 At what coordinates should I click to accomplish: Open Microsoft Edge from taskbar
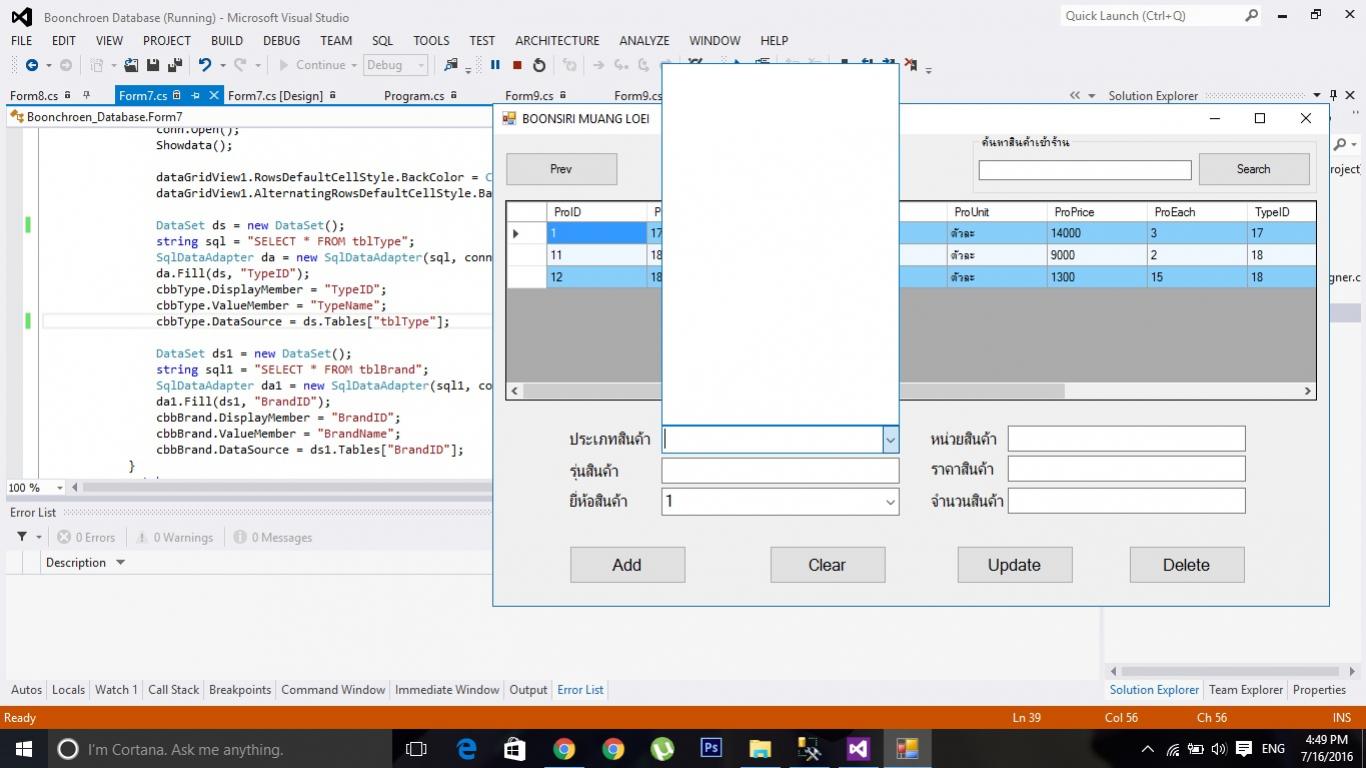[x=466, y=748]
